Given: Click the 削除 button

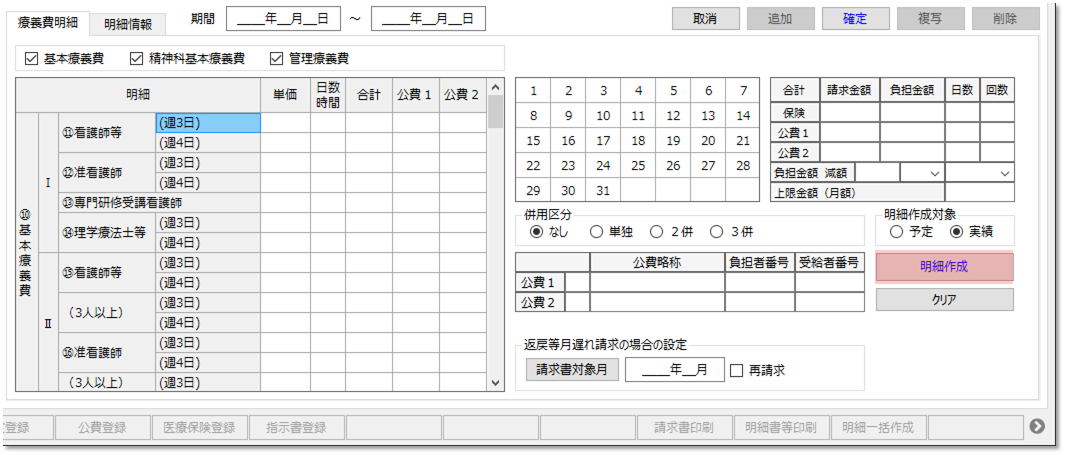Looking at the screenshot, I should [x=1005, y=18].
